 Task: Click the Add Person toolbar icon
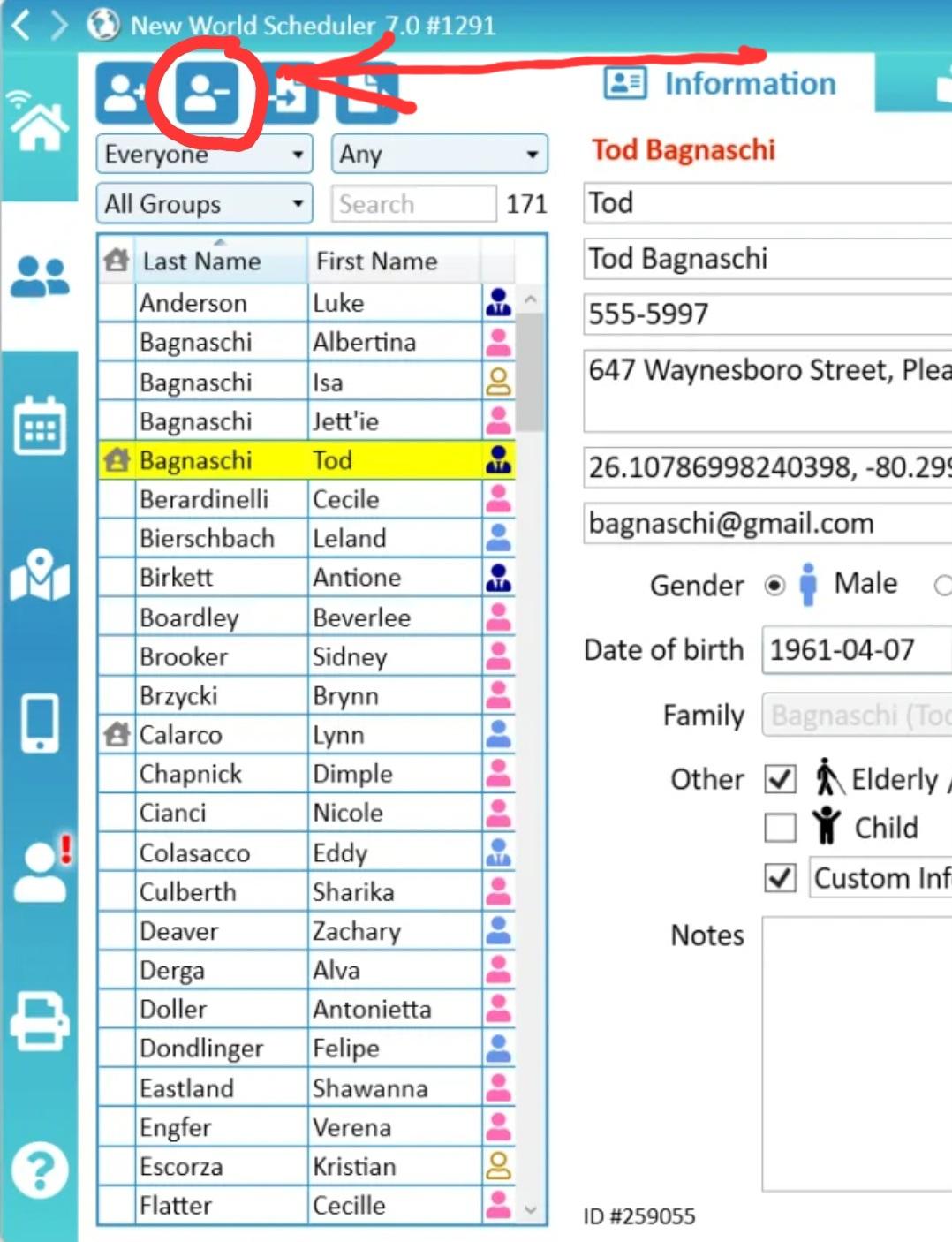[x=124, y=93]
